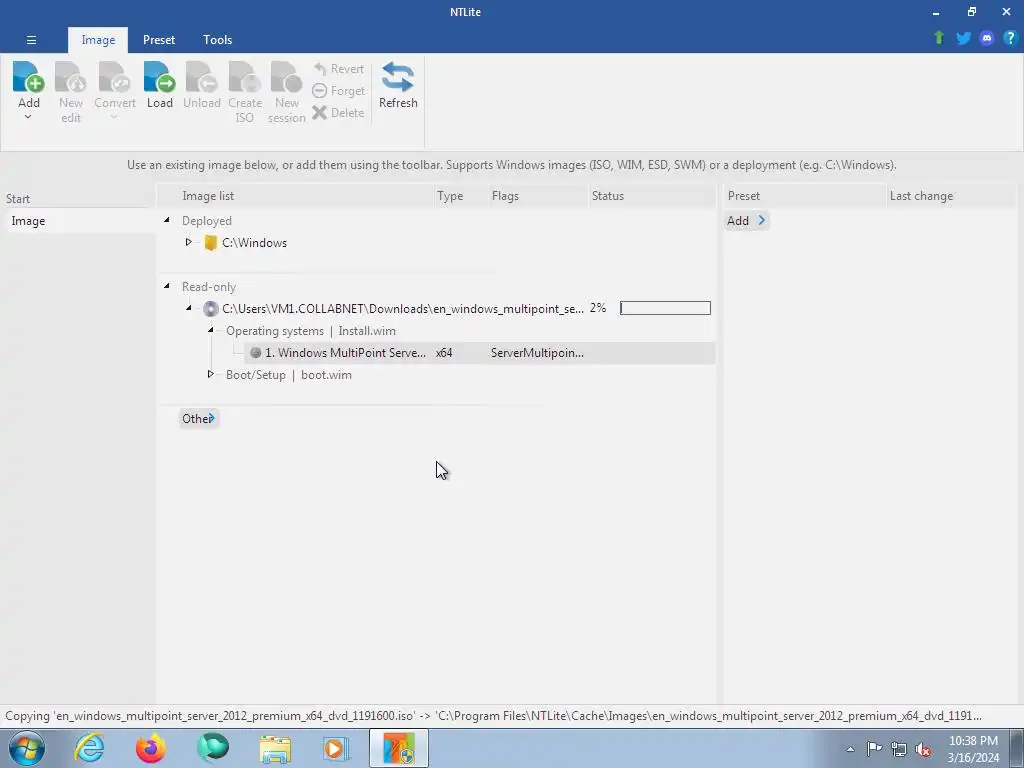Switch to the Tools ribbon tab
Image resolution: width=1024 pixels, height=768 pixels.
[217, 40]
